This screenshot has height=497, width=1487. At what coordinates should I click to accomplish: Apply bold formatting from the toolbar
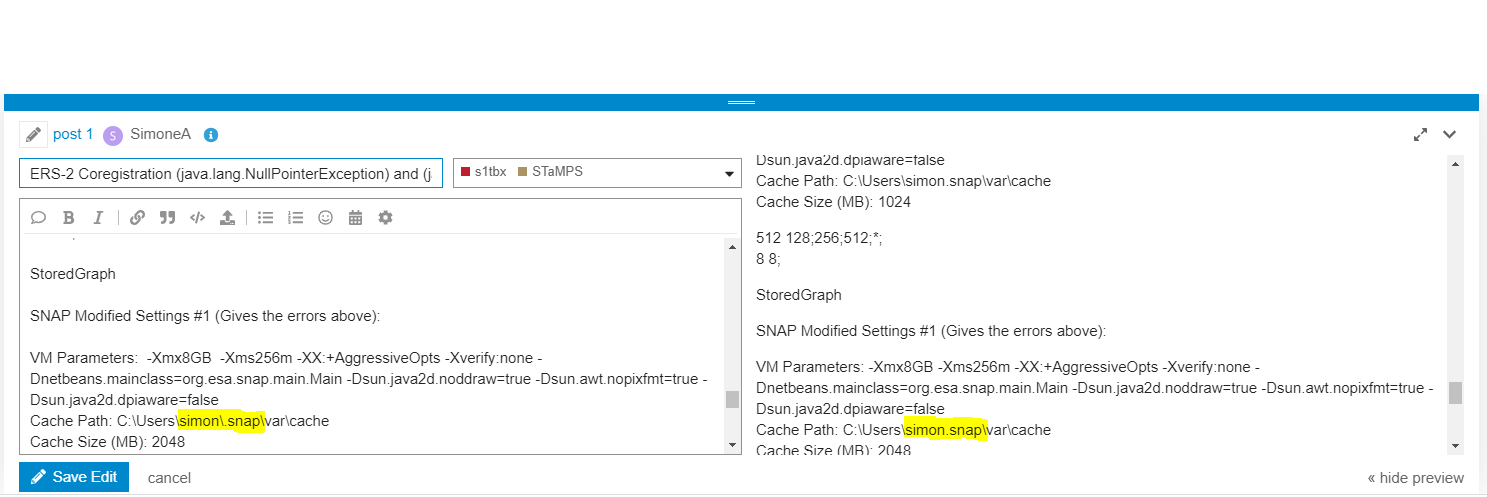tap(69, 217)
